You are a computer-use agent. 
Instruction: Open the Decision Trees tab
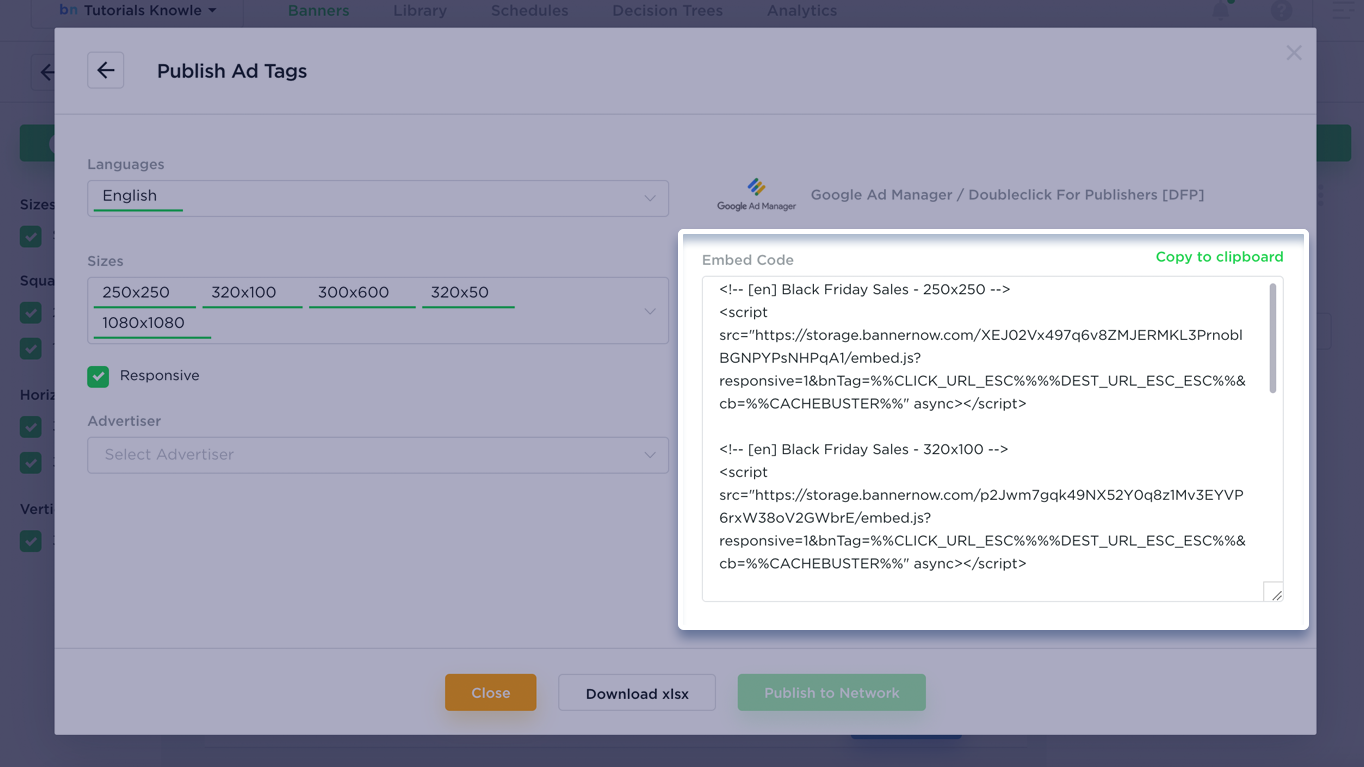[667, 11]
